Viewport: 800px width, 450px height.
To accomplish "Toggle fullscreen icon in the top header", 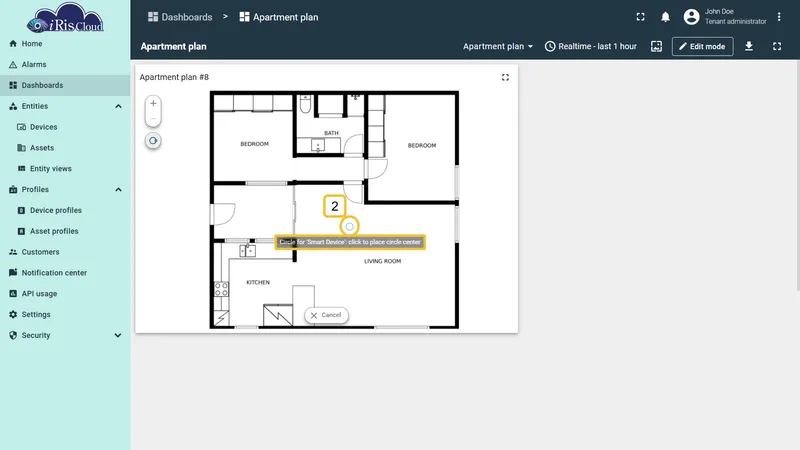I will click(x=640, y=17).
